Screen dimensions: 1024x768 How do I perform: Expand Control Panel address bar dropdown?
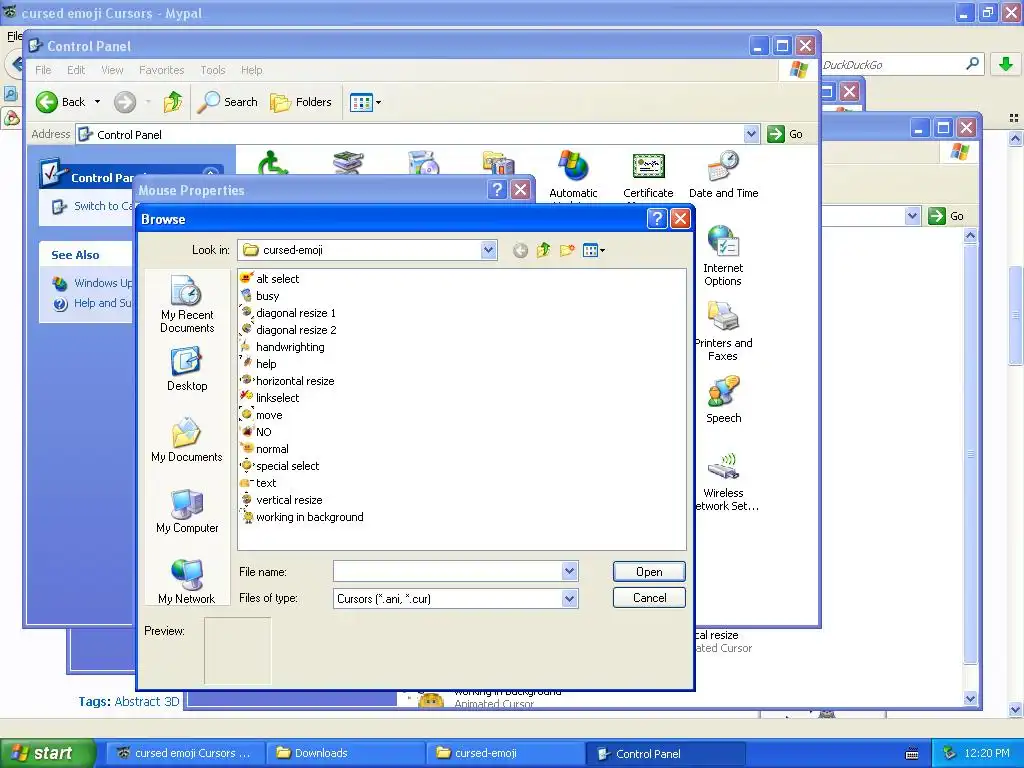click(x=751, y=134)
